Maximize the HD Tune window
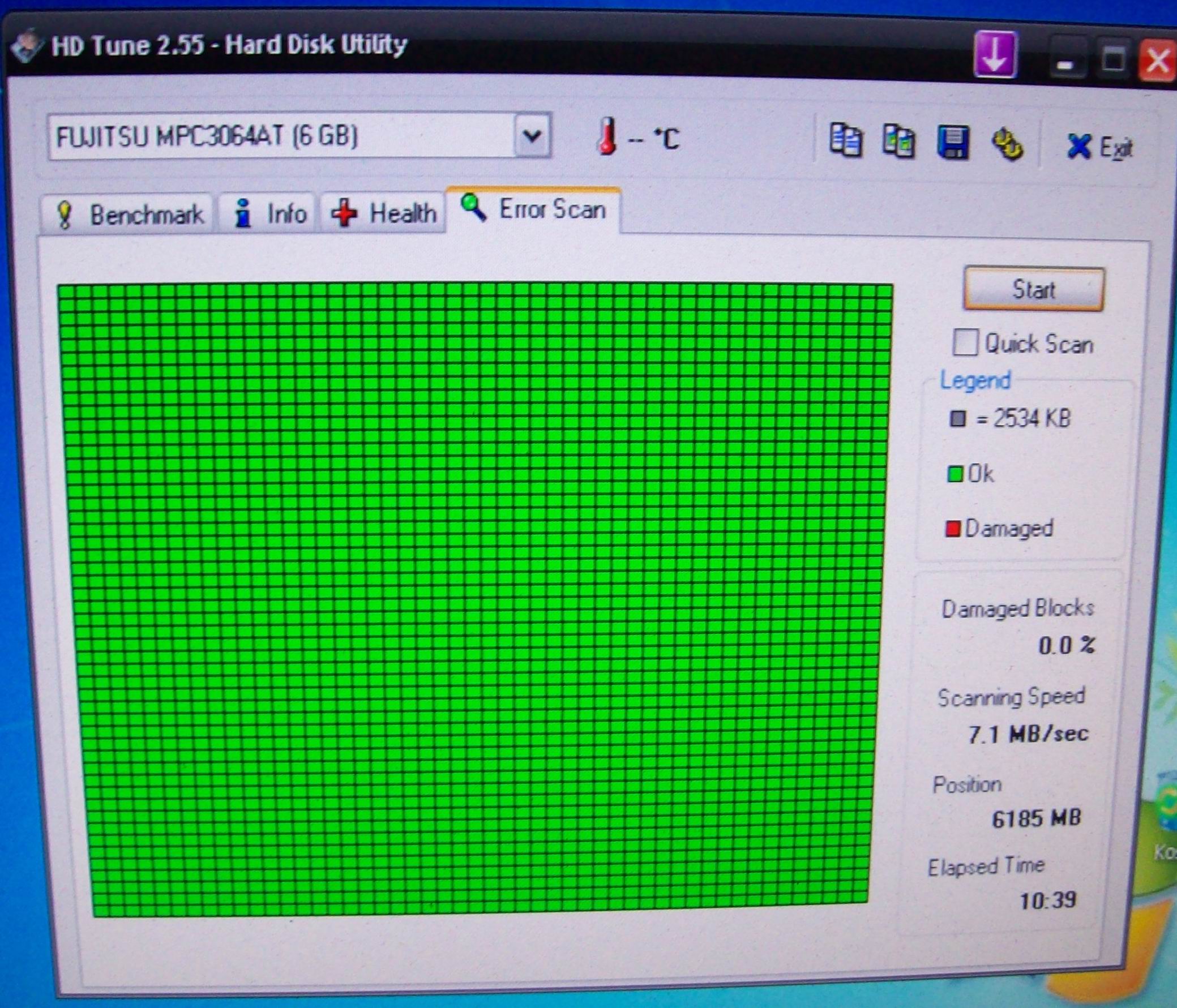 coord(1112,60)
